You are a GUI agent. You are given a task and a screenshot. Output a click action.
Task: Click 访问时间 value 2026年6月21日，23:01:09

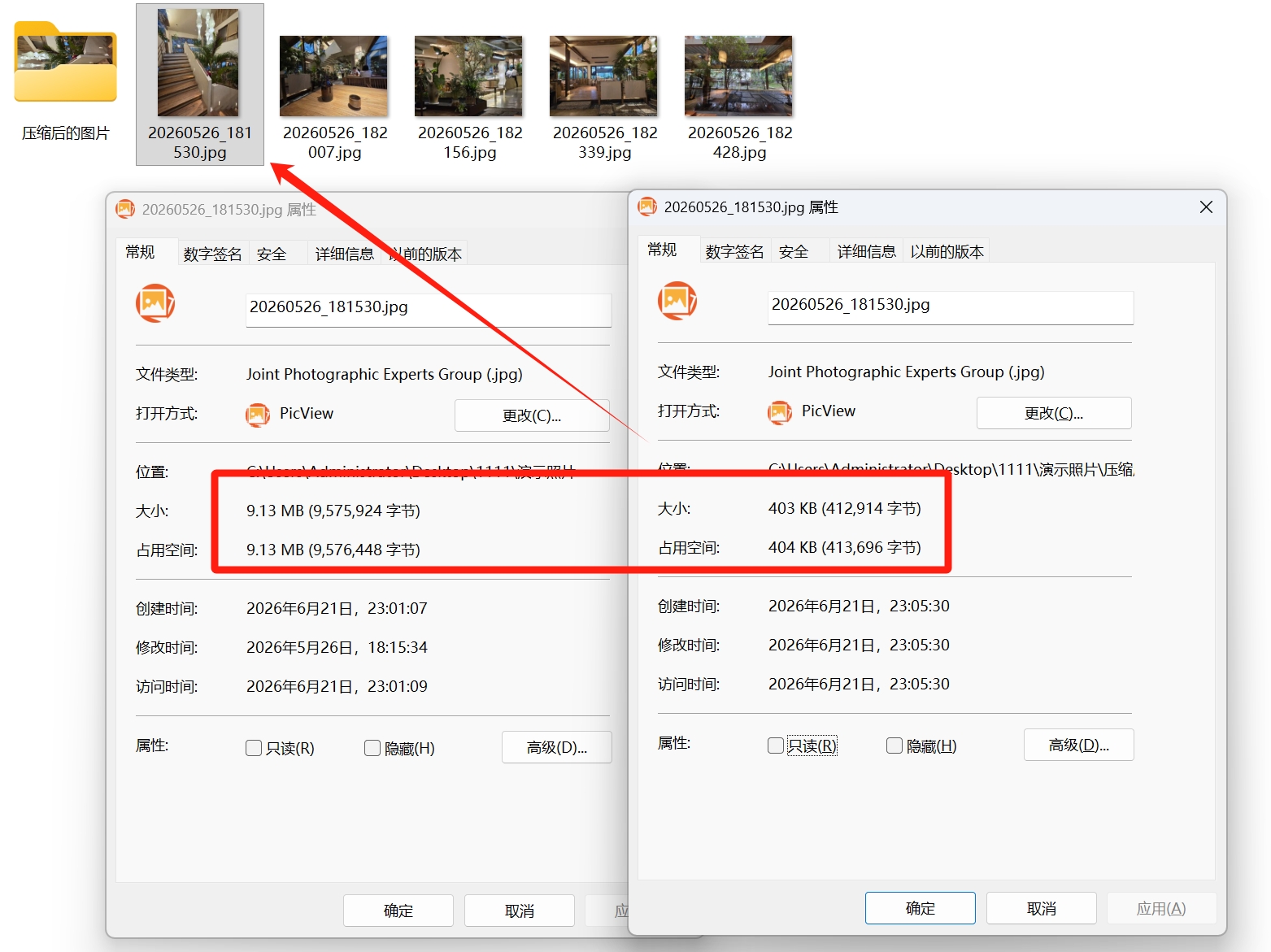[337, 686]
